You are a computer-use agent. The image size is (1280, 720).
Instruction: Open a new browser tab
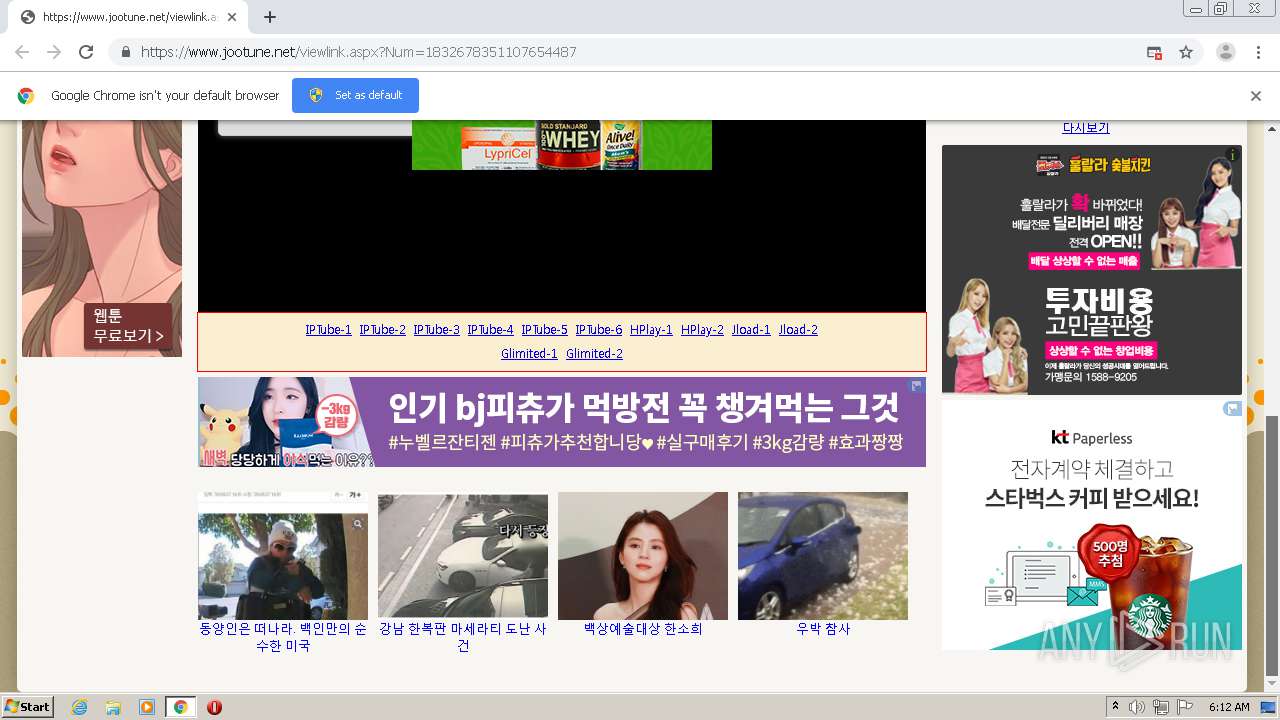point(270,17)
